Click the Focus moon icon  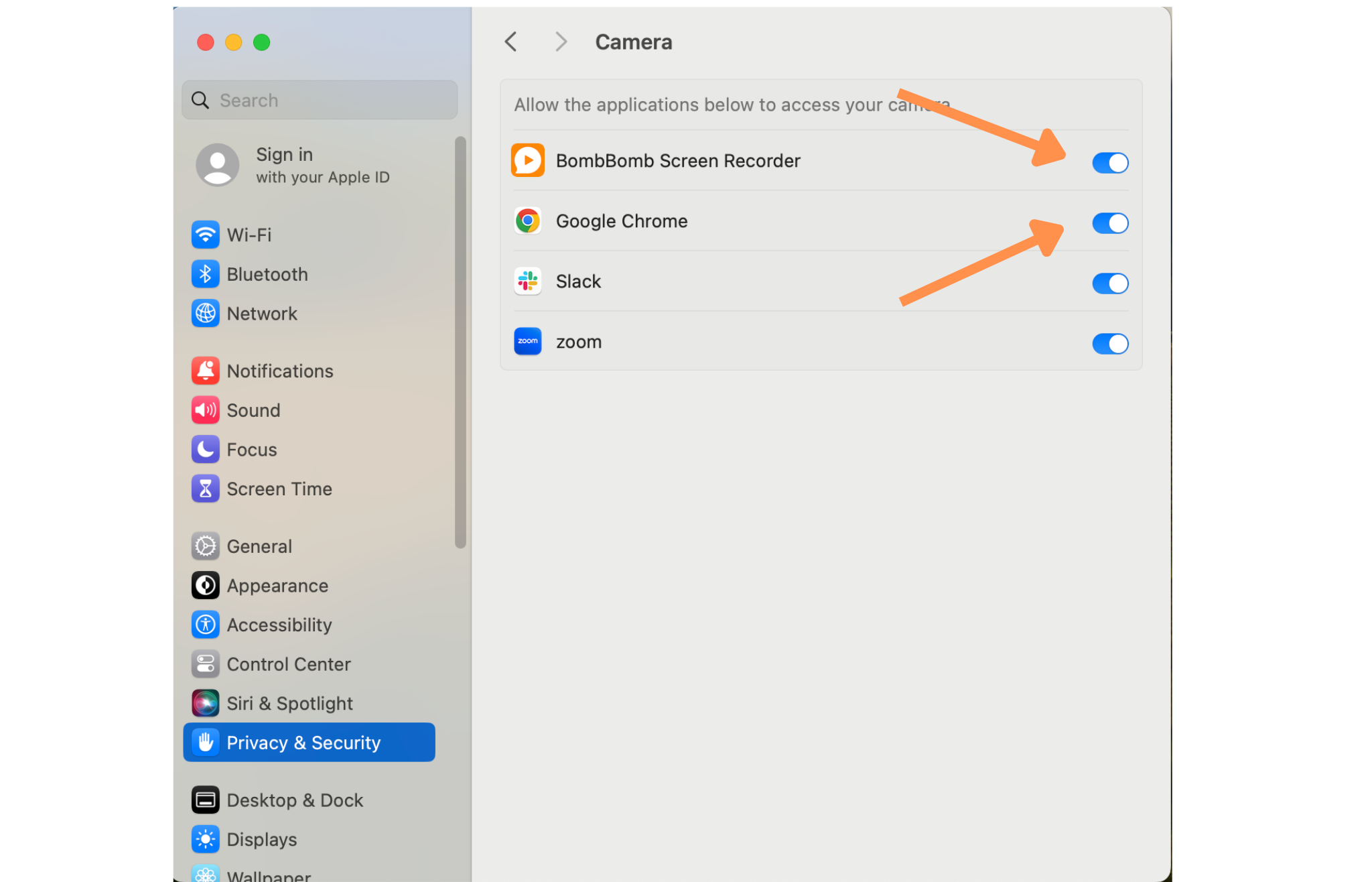coord(205,450)
